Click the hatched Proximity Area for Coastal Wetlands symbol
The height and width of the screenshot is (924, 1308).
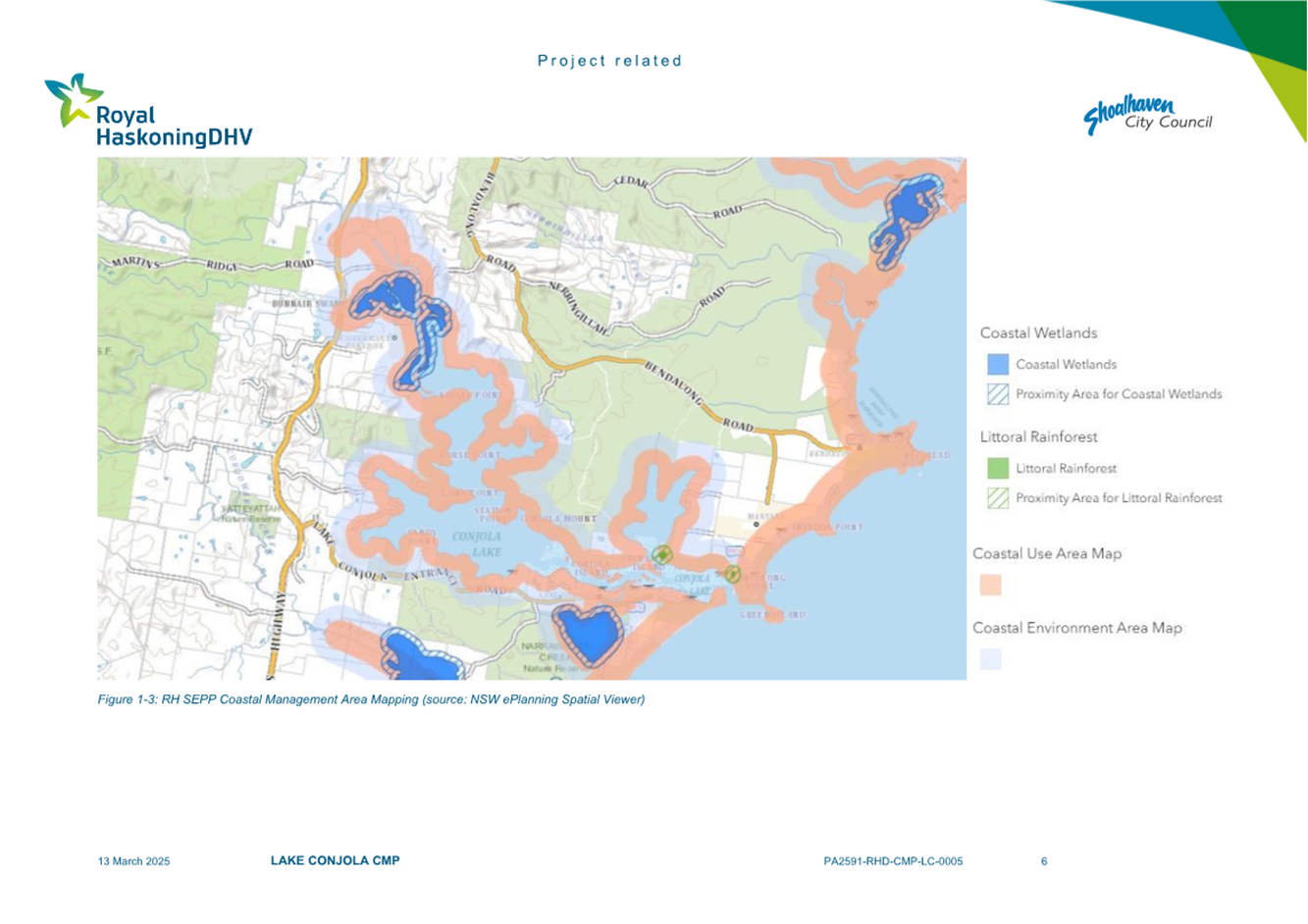(997, 394)
